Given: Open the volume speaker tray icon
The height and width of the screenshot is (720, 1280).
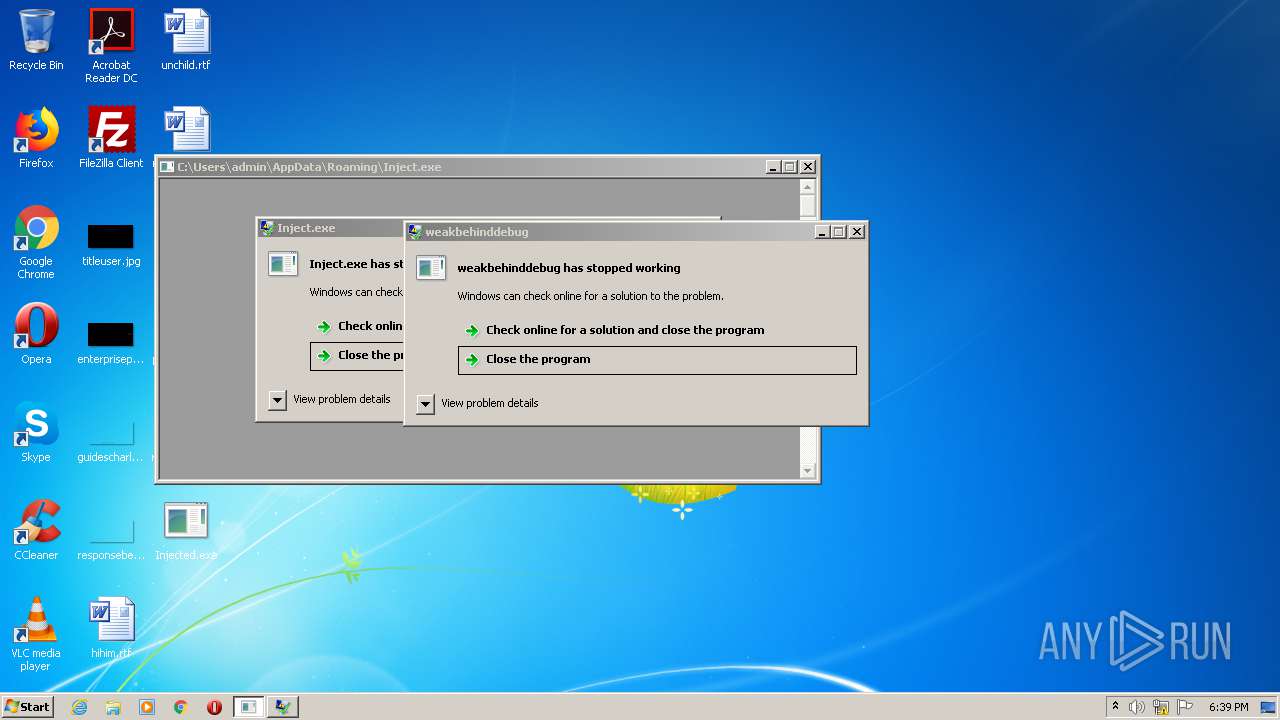Looking at the screenshot, I should (1137, 707).
